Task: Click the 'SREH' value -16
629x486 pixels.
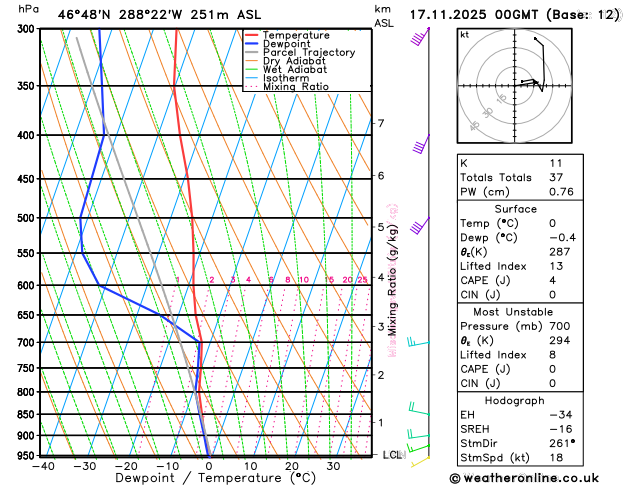Action: [561, 429]
